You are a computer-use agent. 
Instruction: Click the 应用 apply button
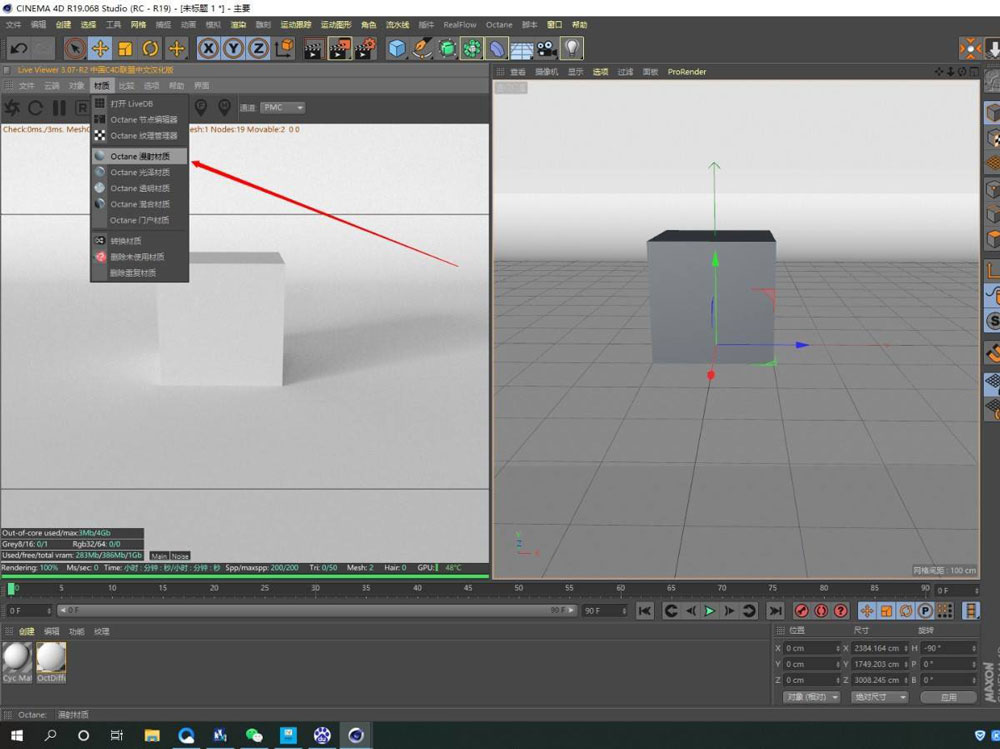click(x=948, y=697)
